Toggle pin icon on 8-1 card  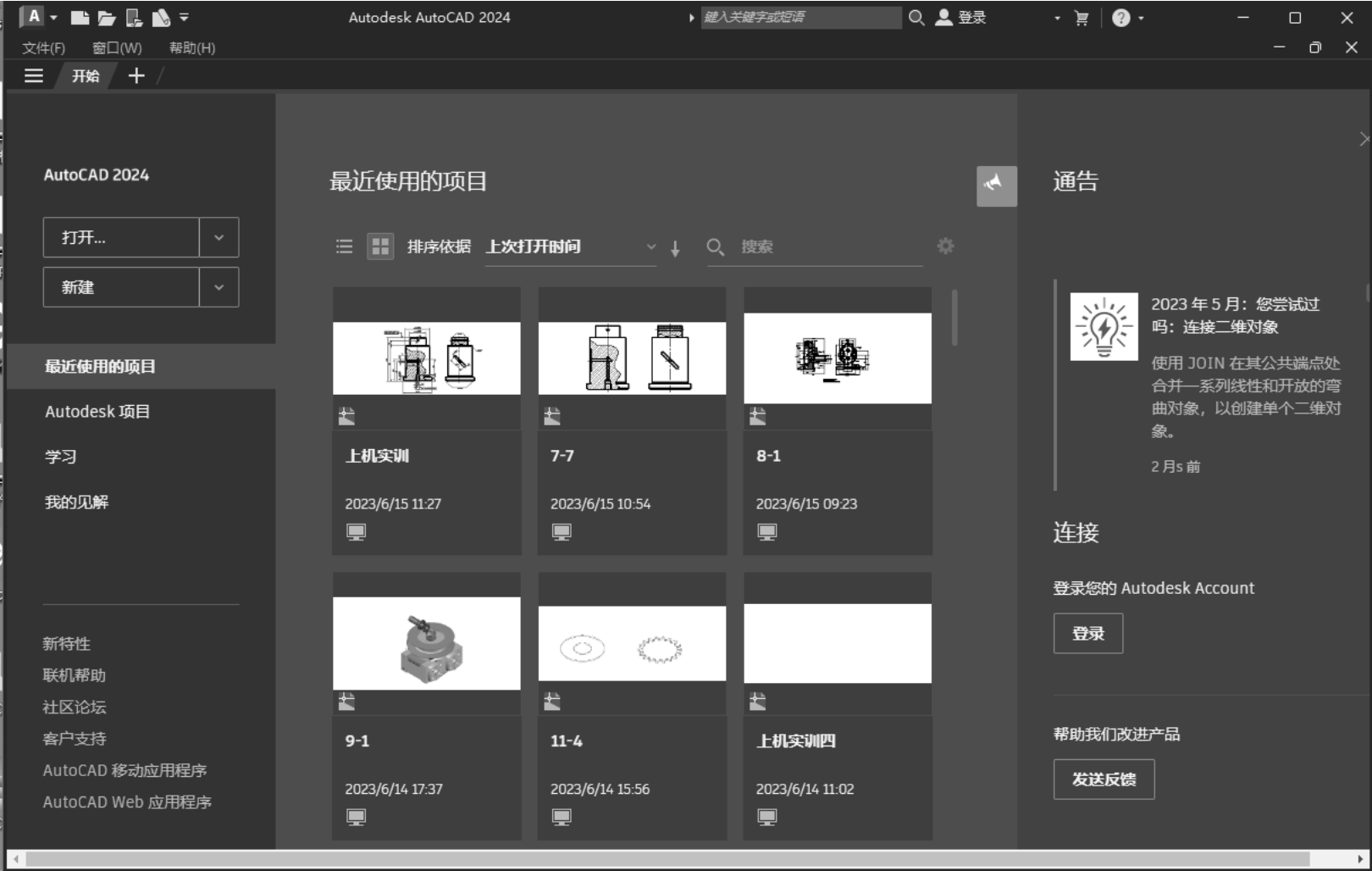(x=758, y=416)
